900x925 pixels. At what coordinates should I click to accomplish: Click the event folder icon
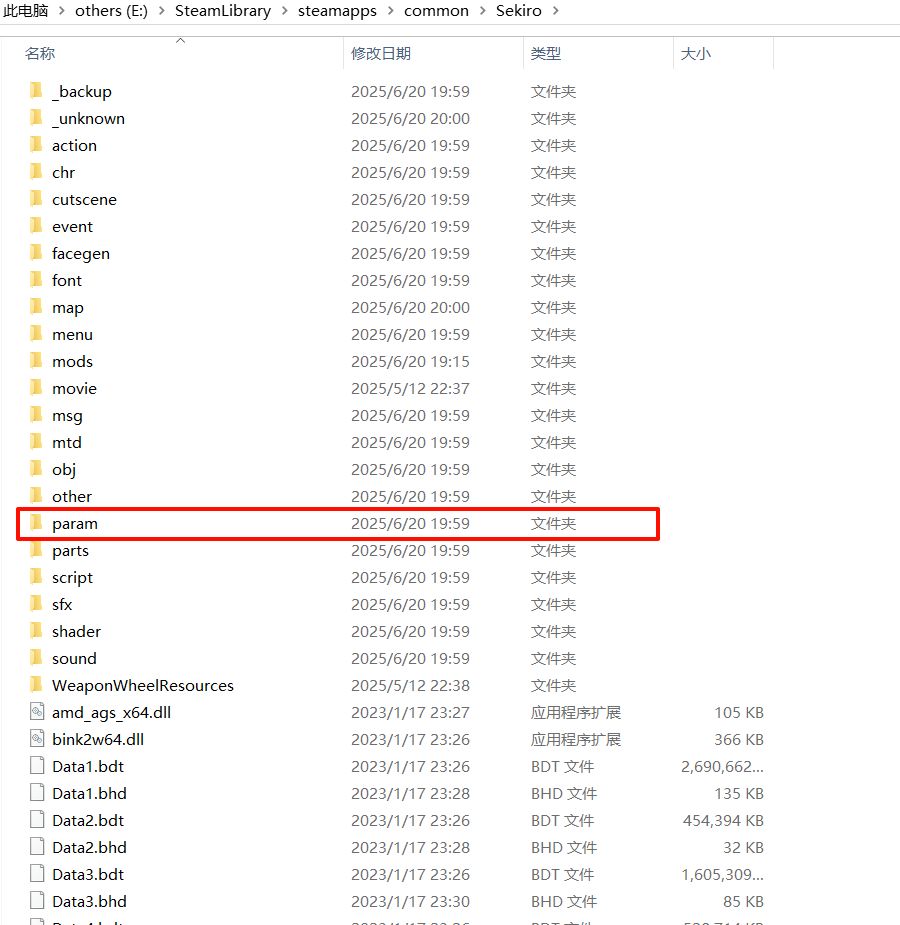tap(37, 226)
